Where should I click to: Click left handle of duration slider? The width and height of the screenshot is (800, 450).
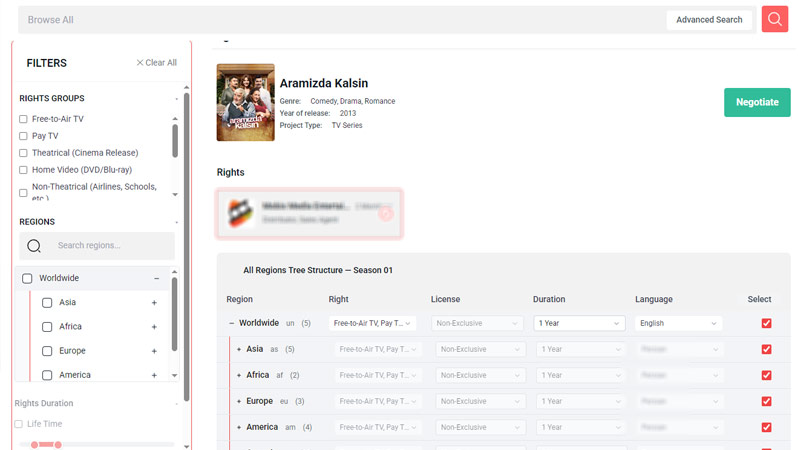point(34,445)
